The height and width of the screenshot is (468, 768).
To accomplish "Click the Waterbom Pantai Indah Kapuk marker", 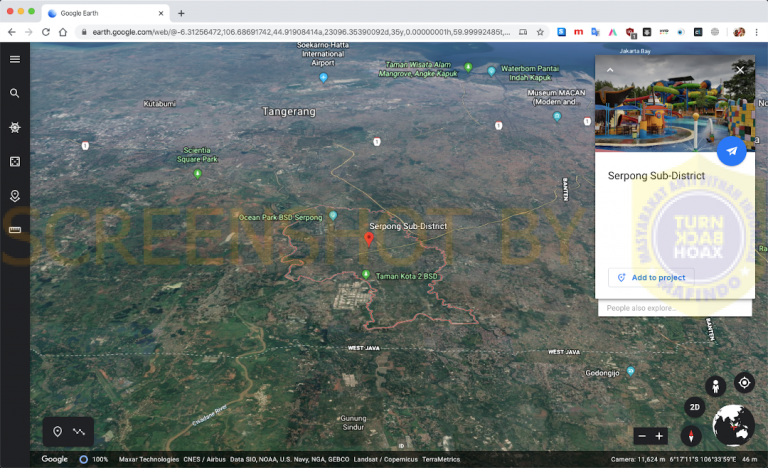I will [x=491, y=71].
